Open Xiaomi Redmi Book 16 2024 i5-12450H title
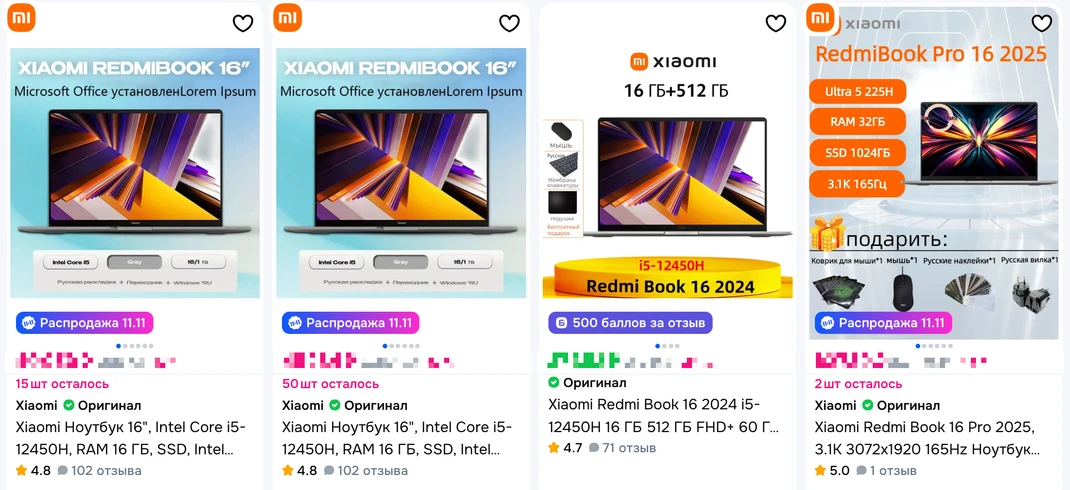The image size is (1070, 490). pyautogui.click(x=663, y=416)
